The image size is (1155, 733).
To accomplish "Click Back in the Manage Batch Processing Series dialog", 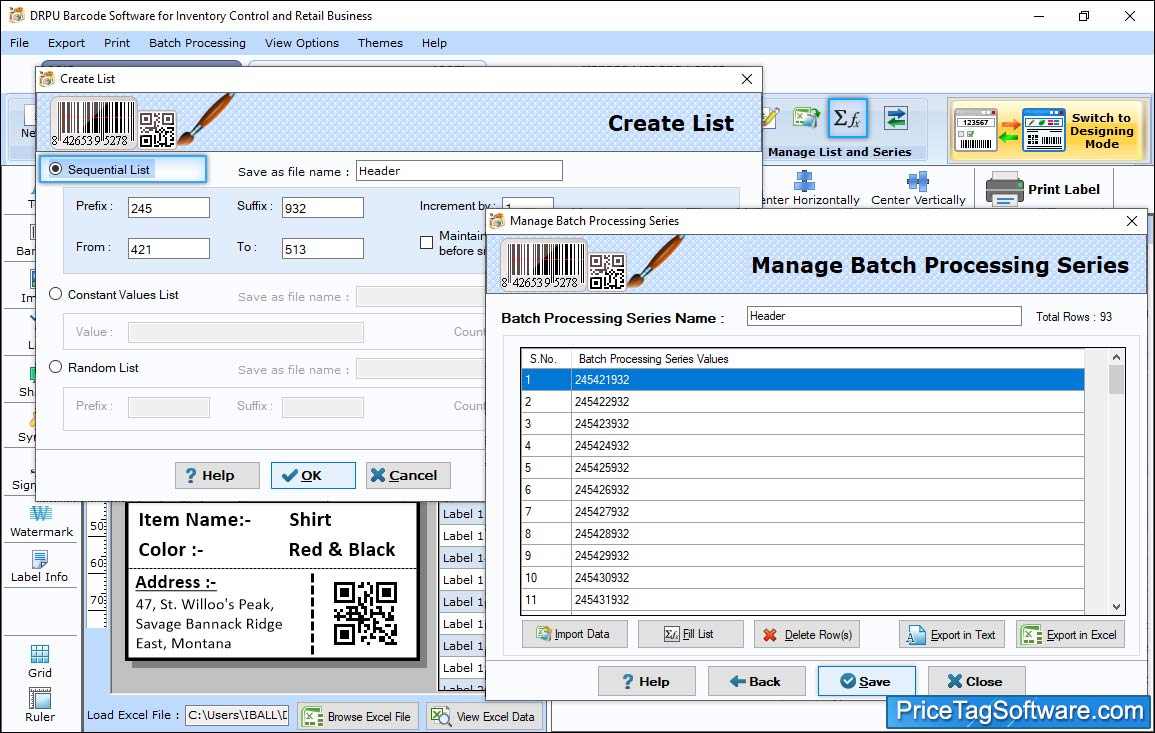I will pos(756,681).
